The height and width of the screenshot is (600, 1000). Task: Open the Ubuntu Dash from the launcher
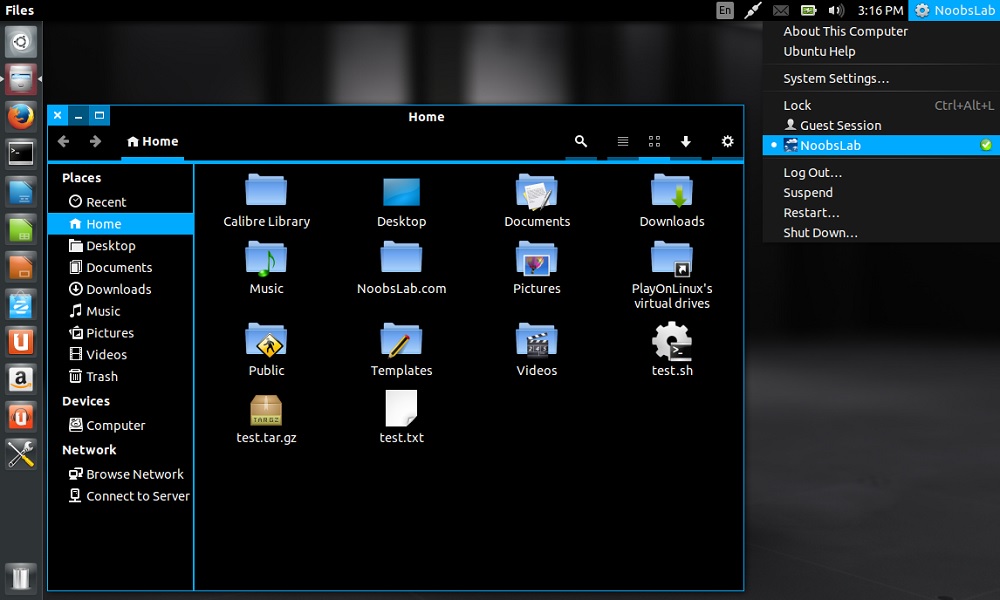(20, 42)
